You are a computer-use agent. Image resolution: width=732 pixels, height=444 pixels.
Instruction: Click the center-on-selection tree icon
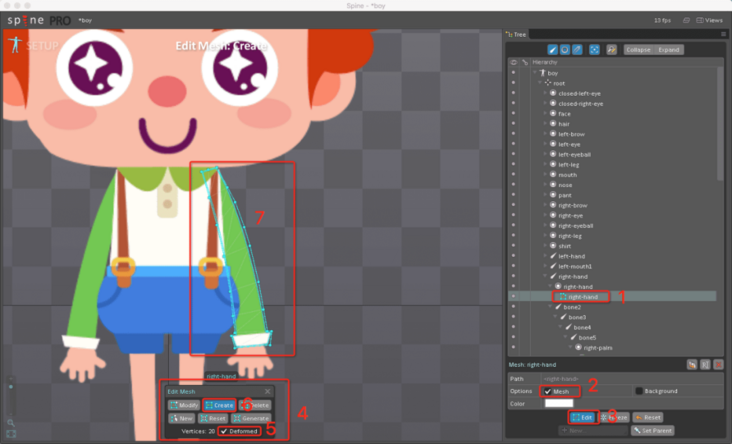tap(594, 49)
